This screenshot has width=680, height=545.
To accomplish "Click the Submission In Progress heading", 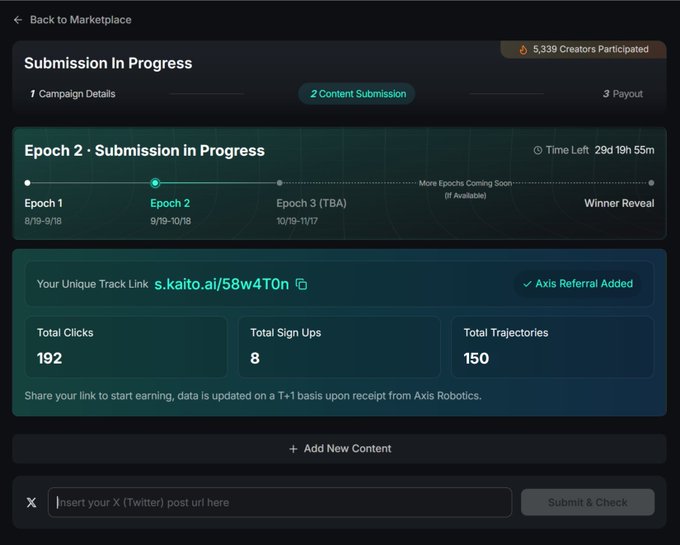I will (108, 63).
